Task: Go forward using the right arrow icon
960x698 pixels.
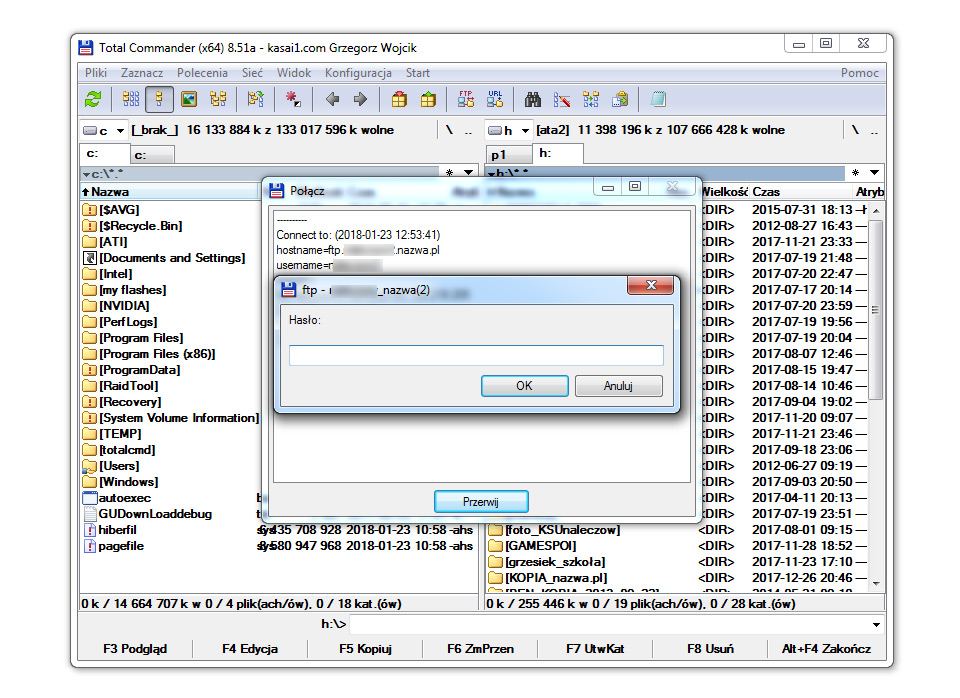Action: [360, 99]
